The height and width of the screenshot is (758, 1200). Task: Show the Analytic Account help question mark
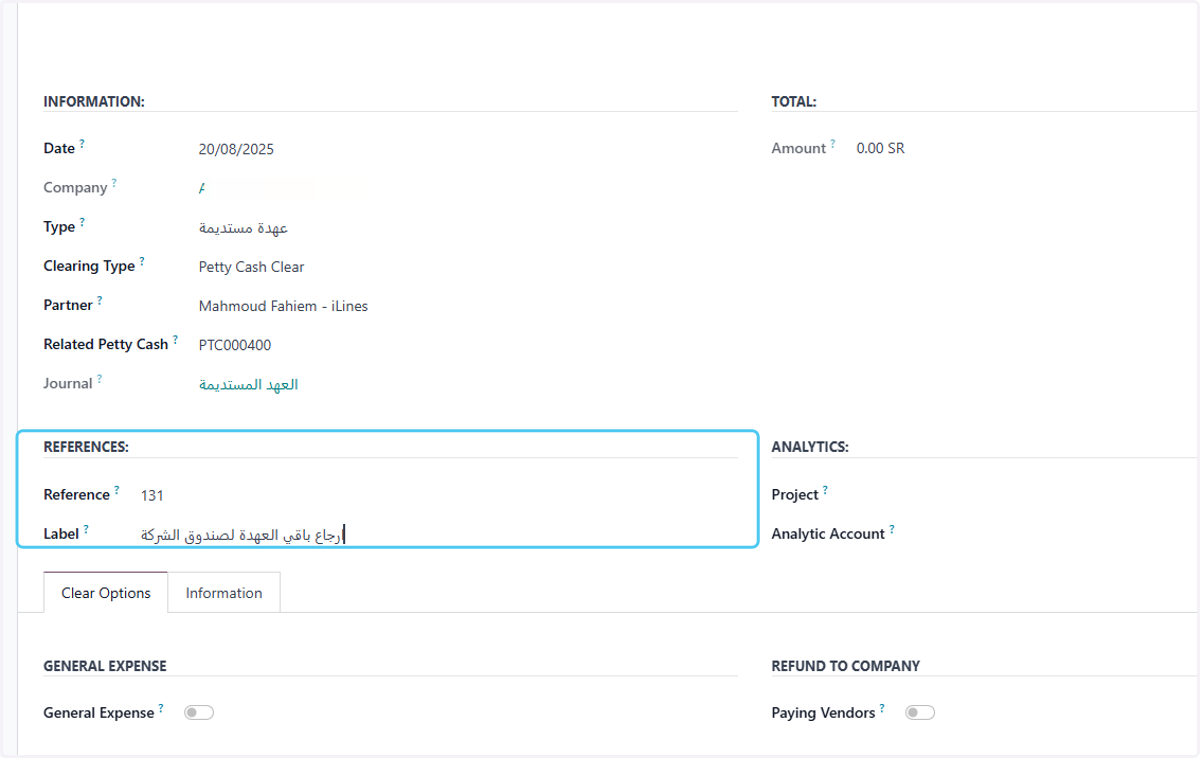[892, 529]
